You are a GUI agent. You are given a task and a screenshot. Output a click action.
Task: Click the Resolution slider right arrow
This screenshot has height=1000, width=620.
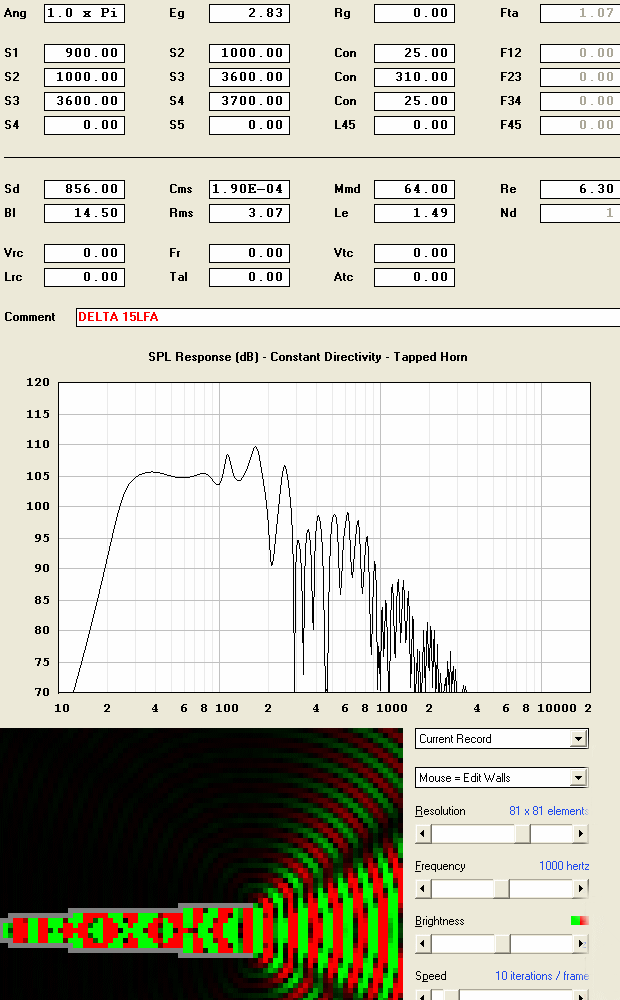coord(580,834)
